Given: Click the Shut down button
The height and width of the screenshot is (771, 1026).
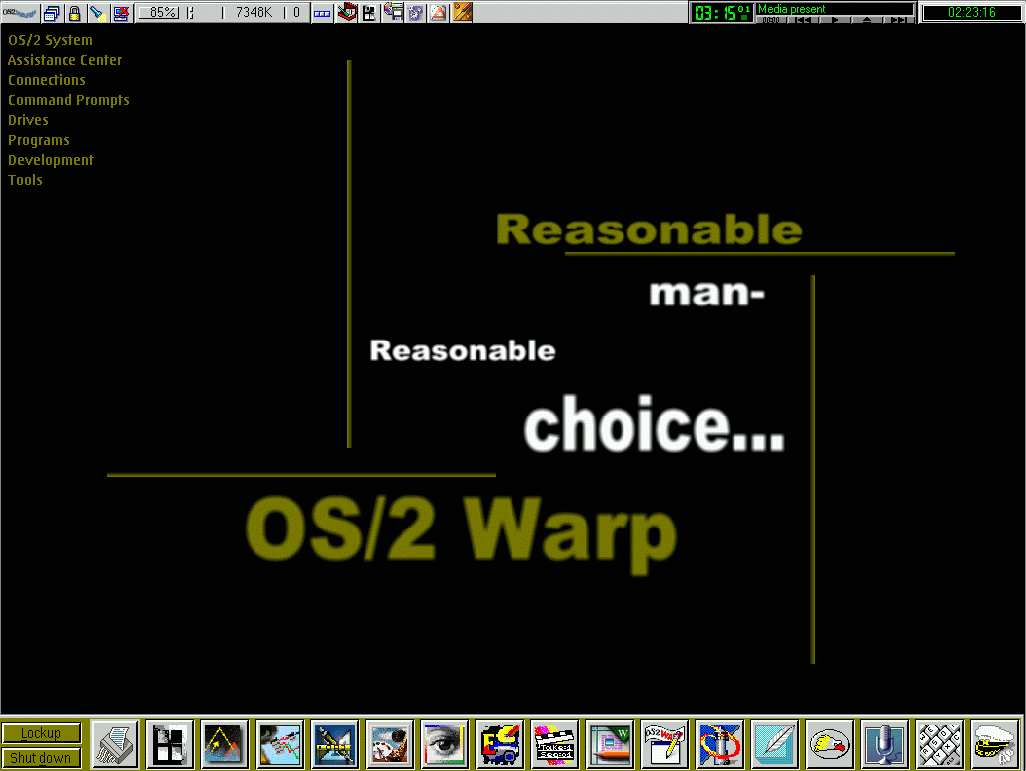Looking at the screenshot, I should coord(41,758).
